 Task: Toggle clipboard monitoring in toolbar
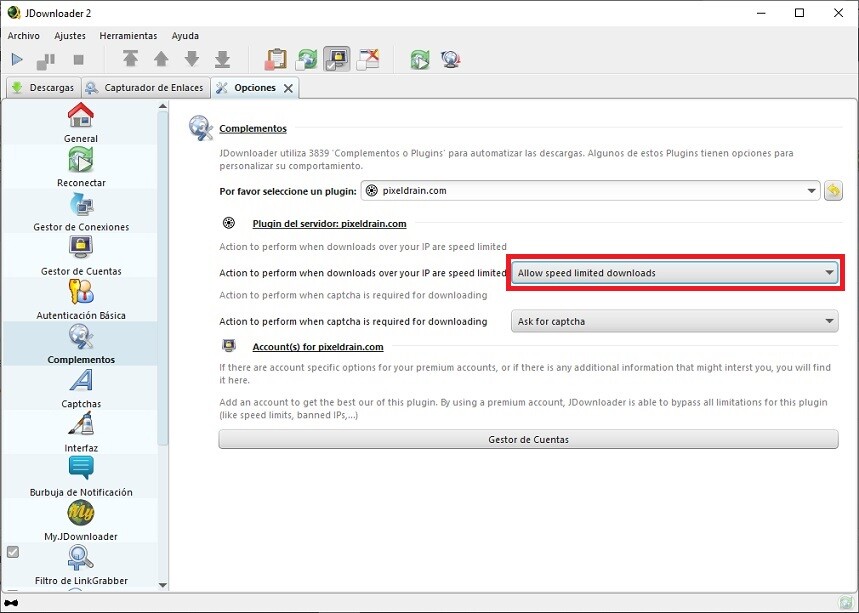point(276,59)
